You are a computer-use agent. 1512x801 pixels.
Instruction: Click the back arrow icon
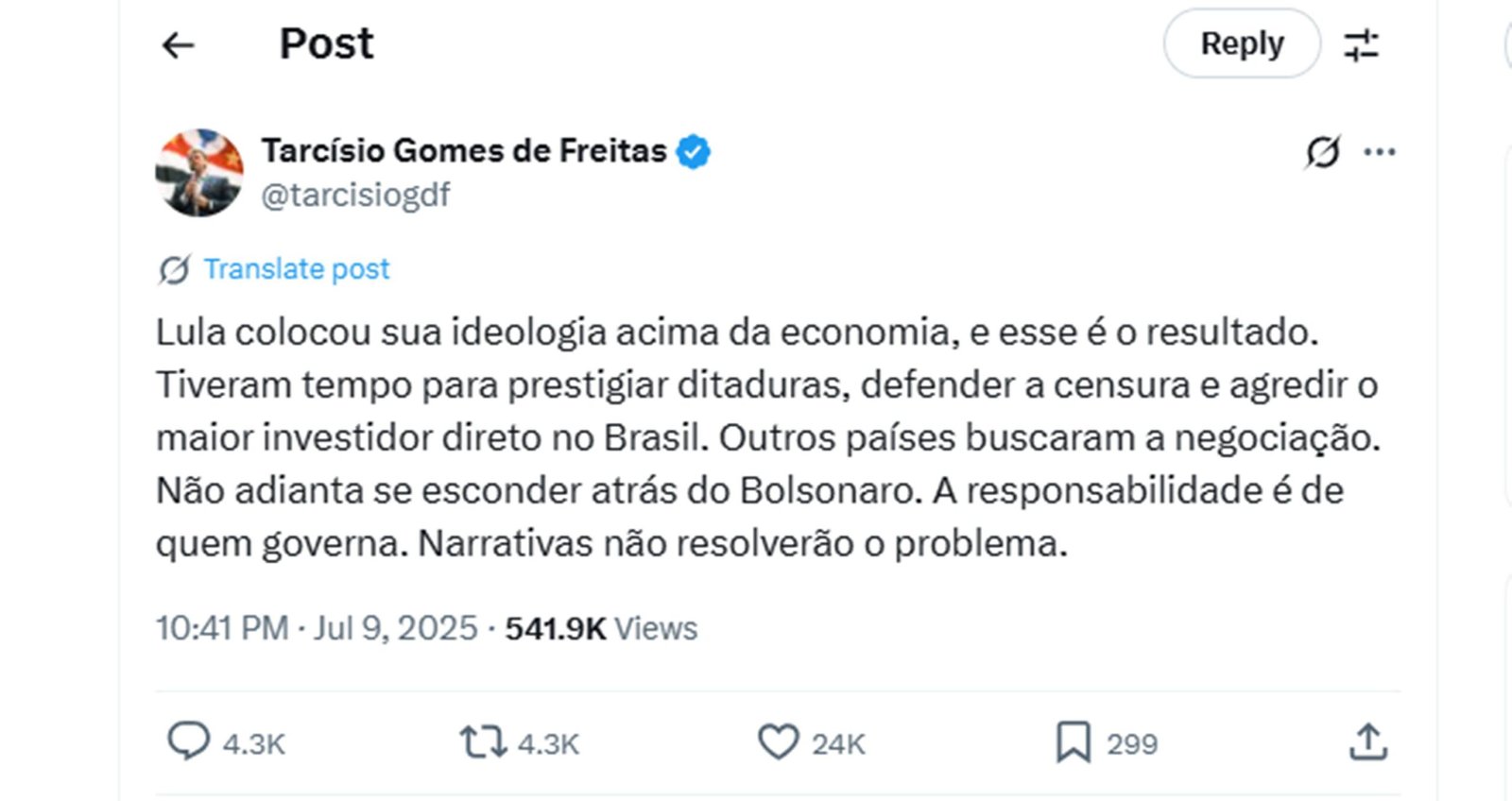coord(178,44)
